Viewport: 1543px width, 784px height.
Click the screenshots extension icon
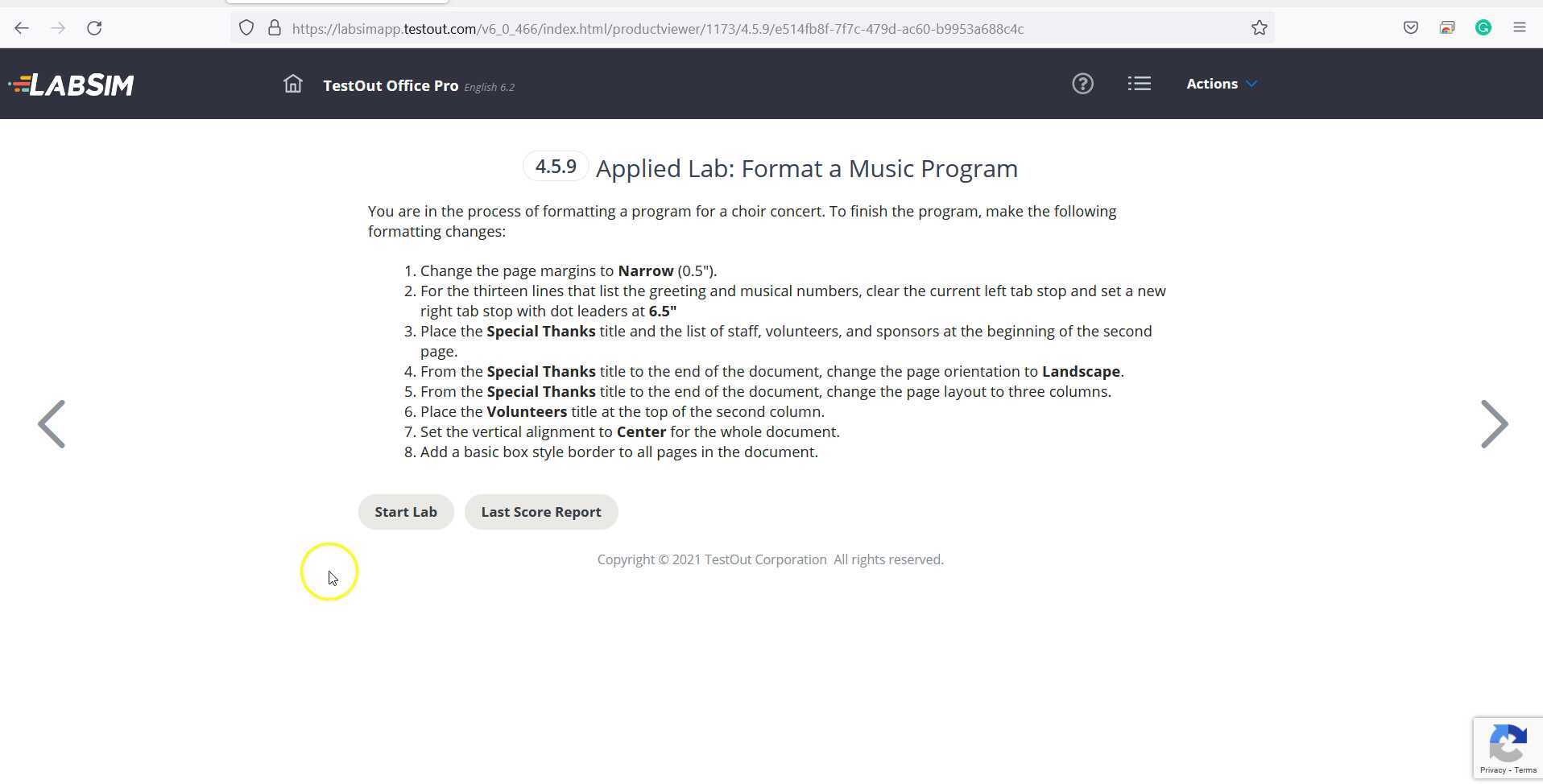click(1447, 27)
